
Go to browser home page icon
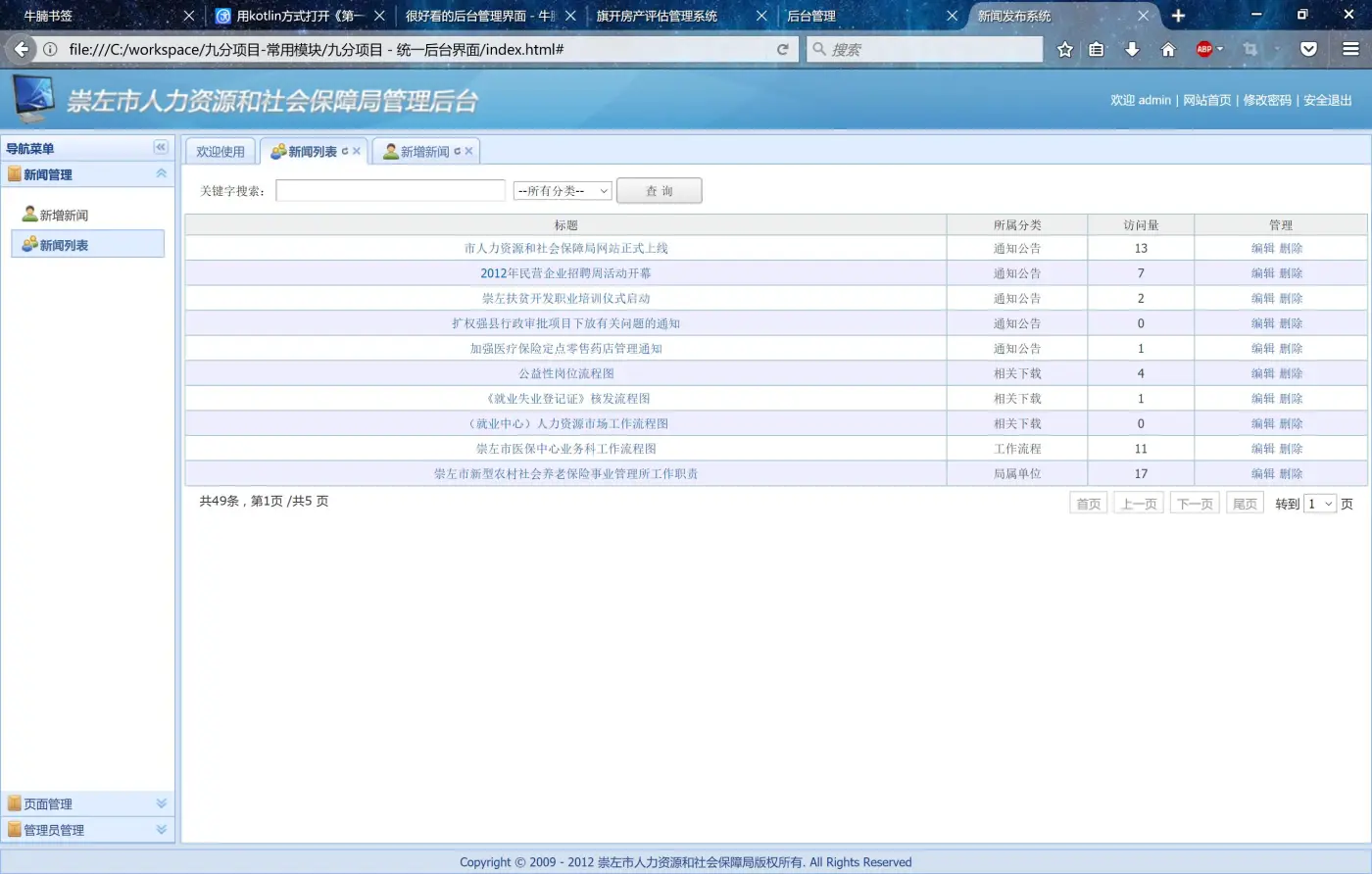pyautogui.click(x=1168, y=49)
